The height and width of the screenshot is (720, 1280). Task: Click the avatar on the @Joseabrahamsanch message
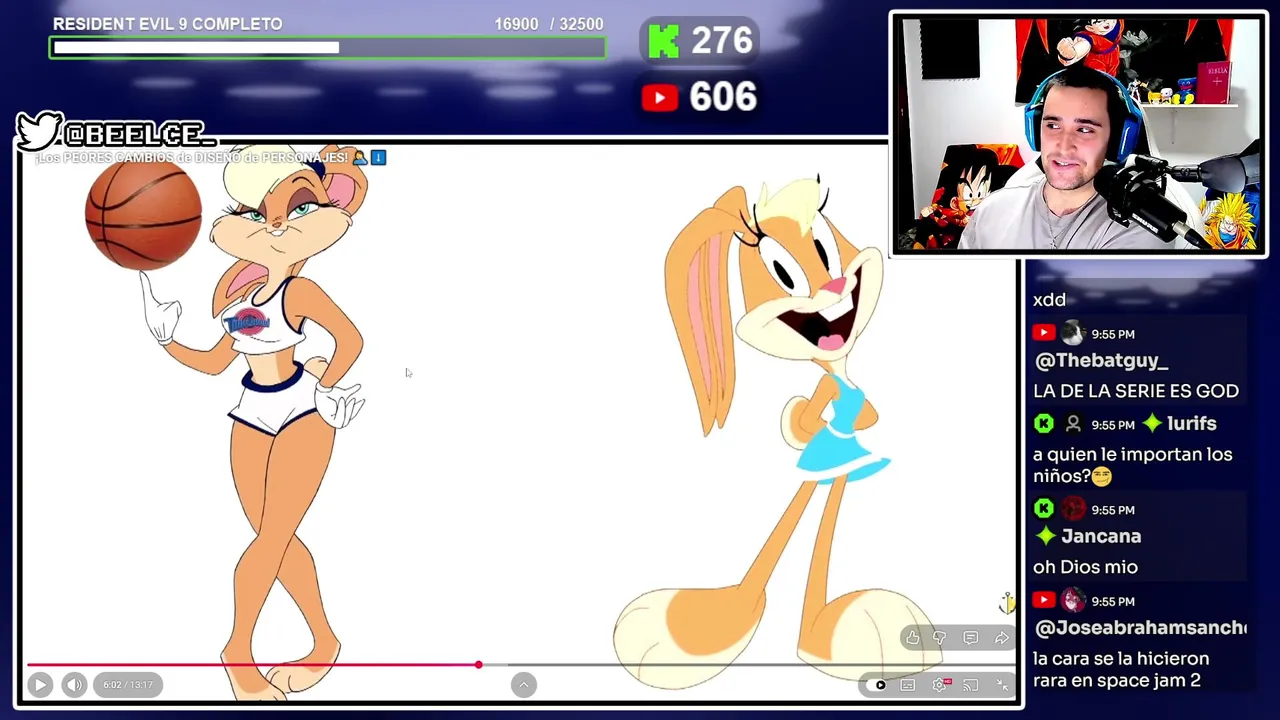point(1073,600)
